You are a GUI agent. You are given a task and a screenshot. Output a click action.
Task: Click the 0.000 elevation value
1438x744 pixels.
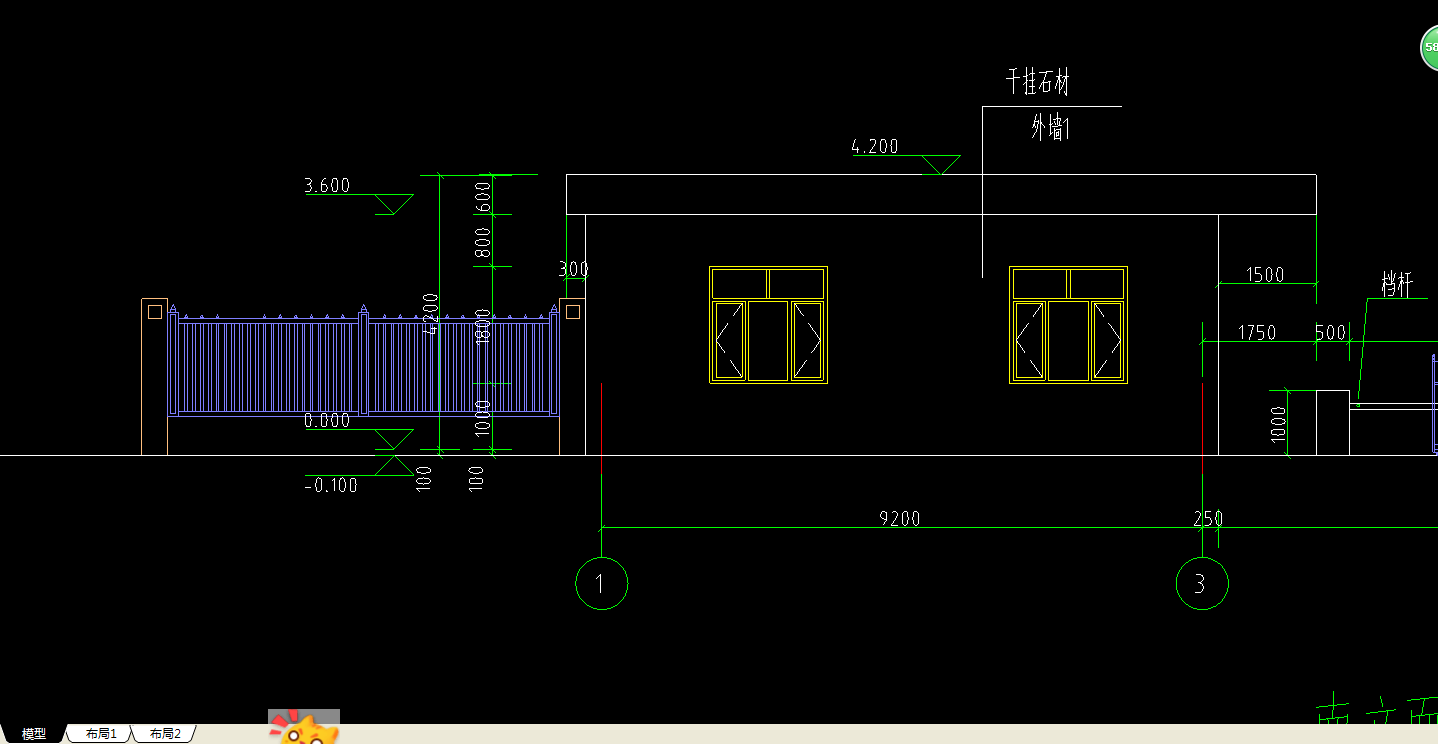(x=327, y=421)
